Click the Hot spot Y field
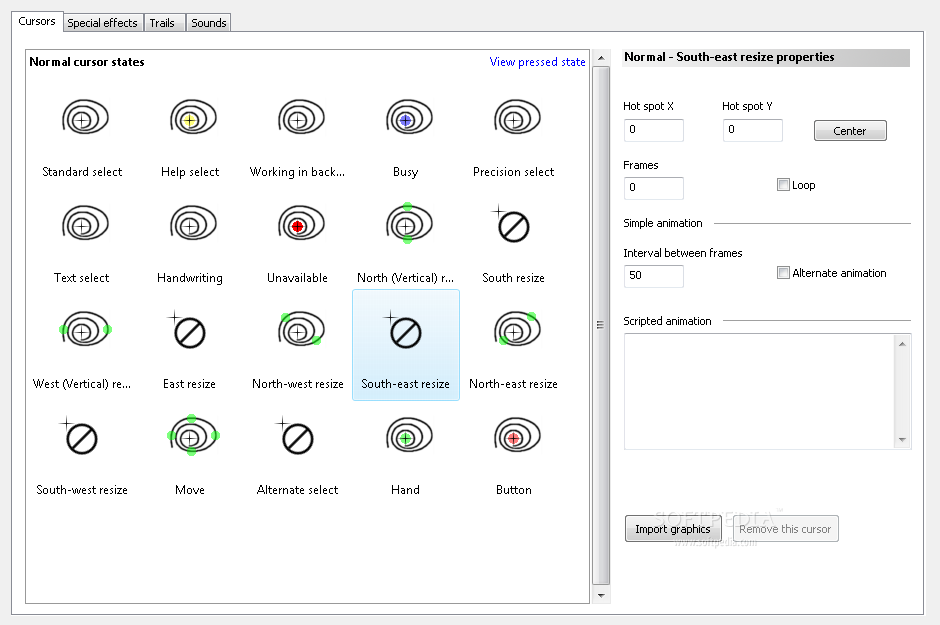This screenshot has width=940, height=625. point(752,130)
